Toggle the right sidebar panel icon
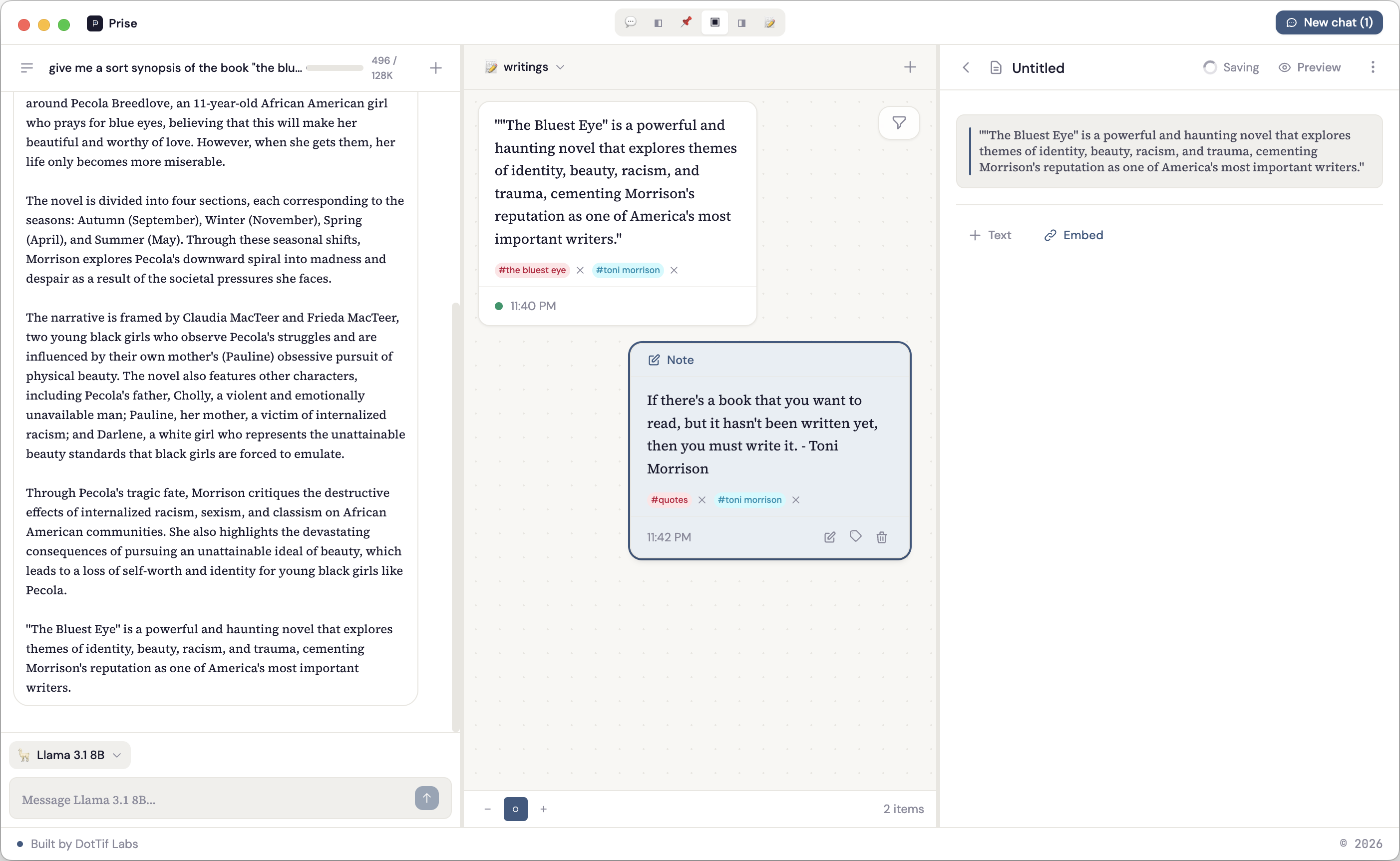The height and width of the screenshot is (861, 1400). click(742, 23)
